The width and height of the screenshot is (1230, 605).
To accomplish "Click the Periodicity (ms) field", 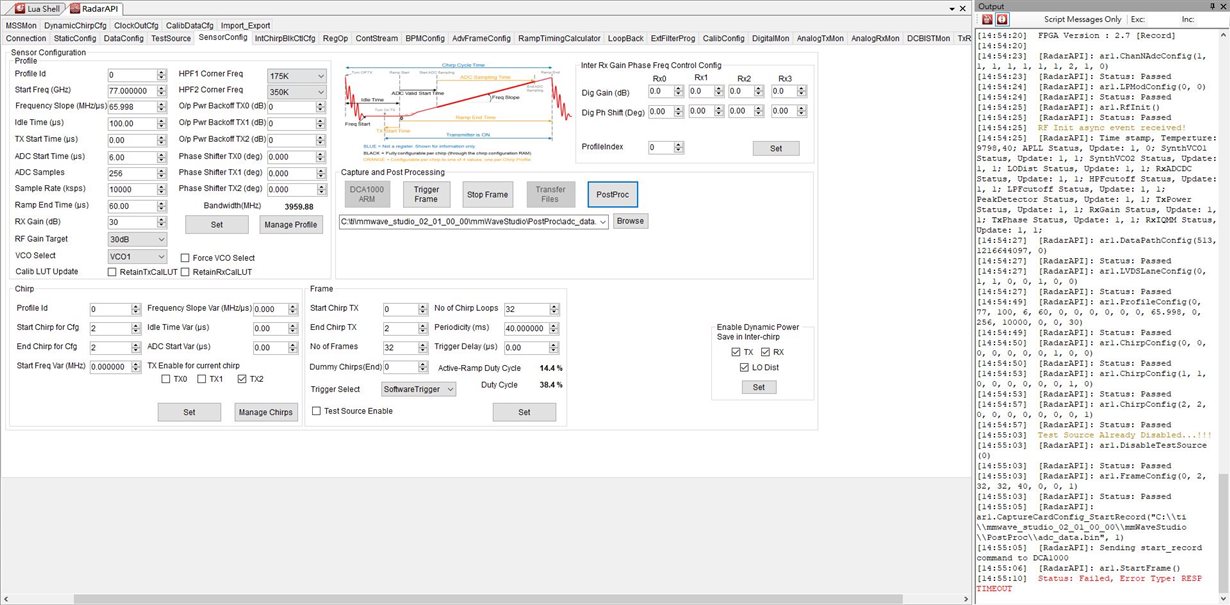I will click(x=530, y=328).
